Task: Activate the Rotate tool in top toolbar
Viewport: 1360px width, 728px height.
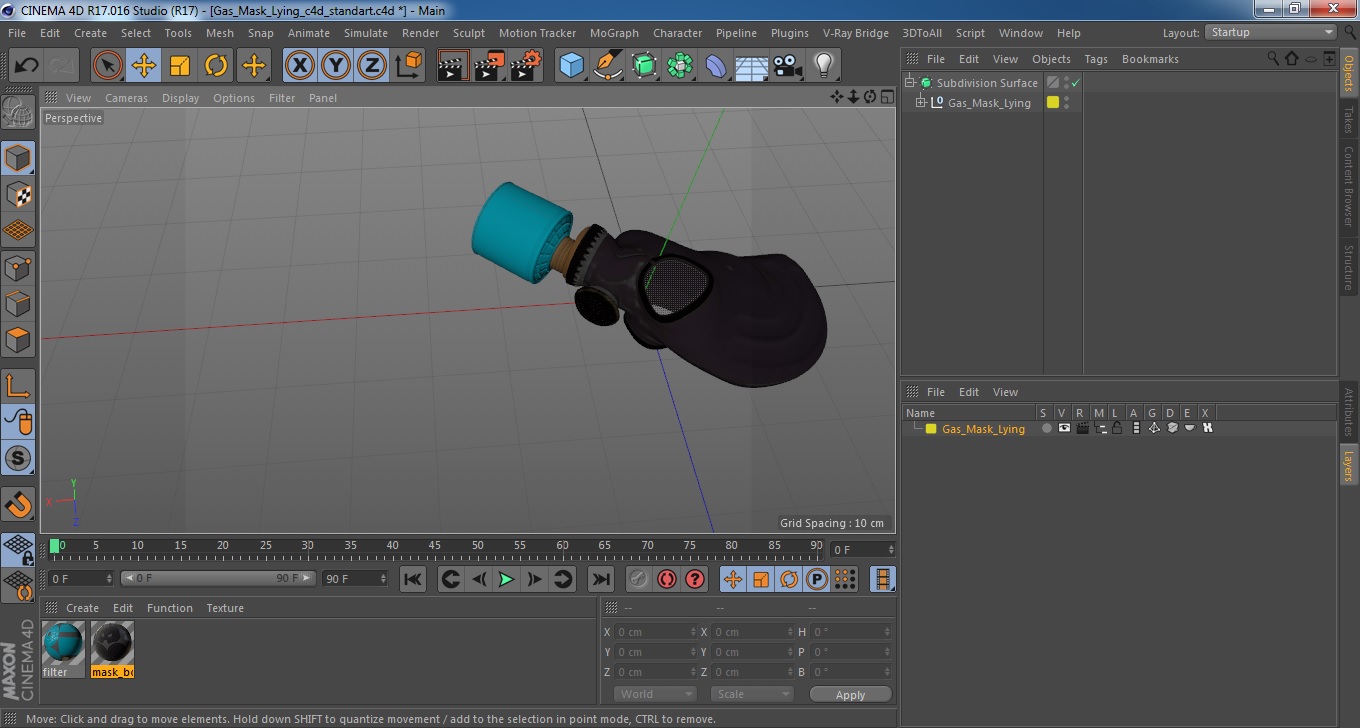Action: [x=216, y=66]
